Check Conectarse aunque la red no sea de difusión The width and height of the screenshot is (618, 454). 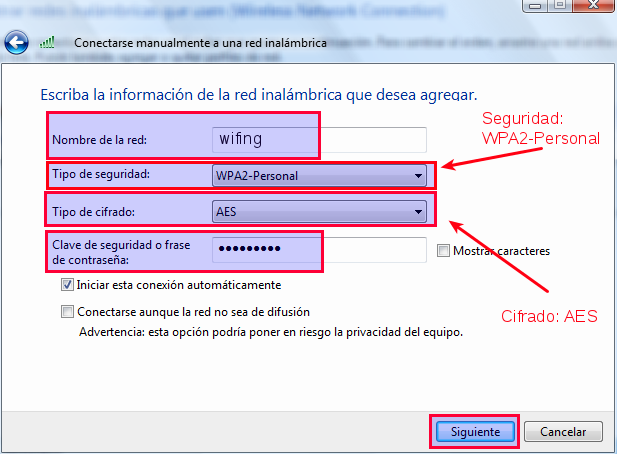click(x=68, y=311)
